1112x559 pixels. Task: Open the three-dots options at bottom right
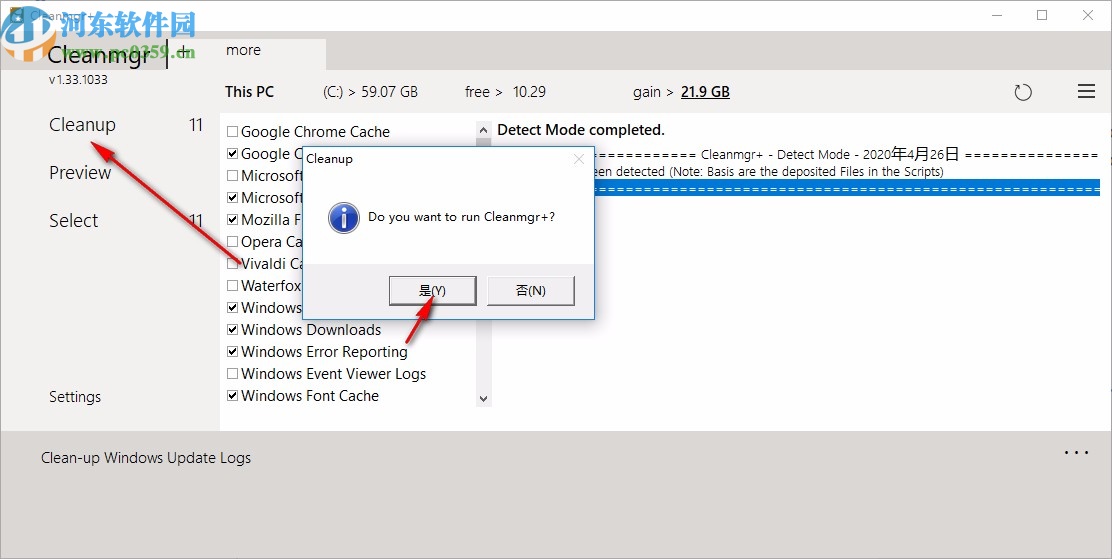tap(1076, 453)
